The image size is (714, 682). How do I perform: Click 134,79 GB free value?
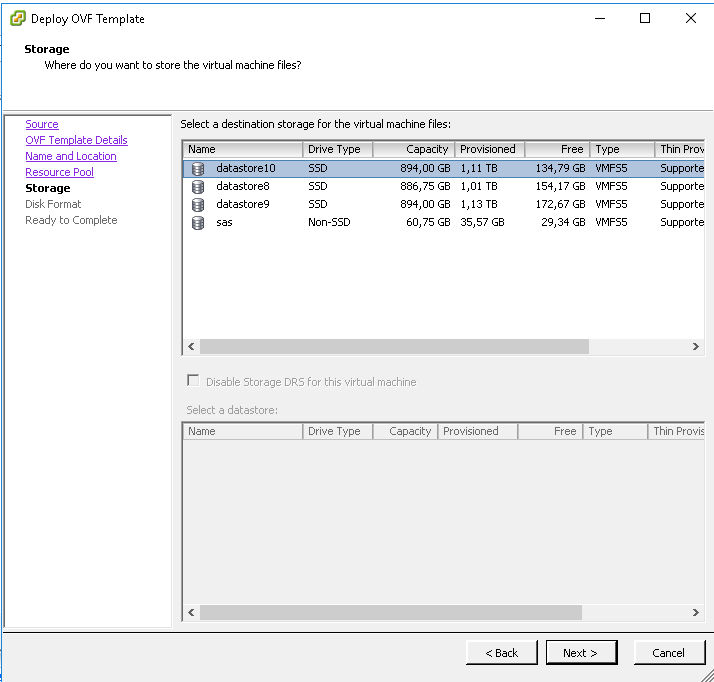tap(560, 168)
